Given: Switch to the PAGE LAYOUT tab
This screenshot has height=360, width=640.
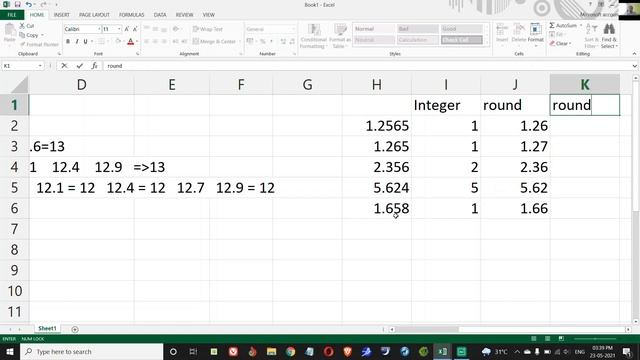Looking at the screenshot, I should pos(94,15).
